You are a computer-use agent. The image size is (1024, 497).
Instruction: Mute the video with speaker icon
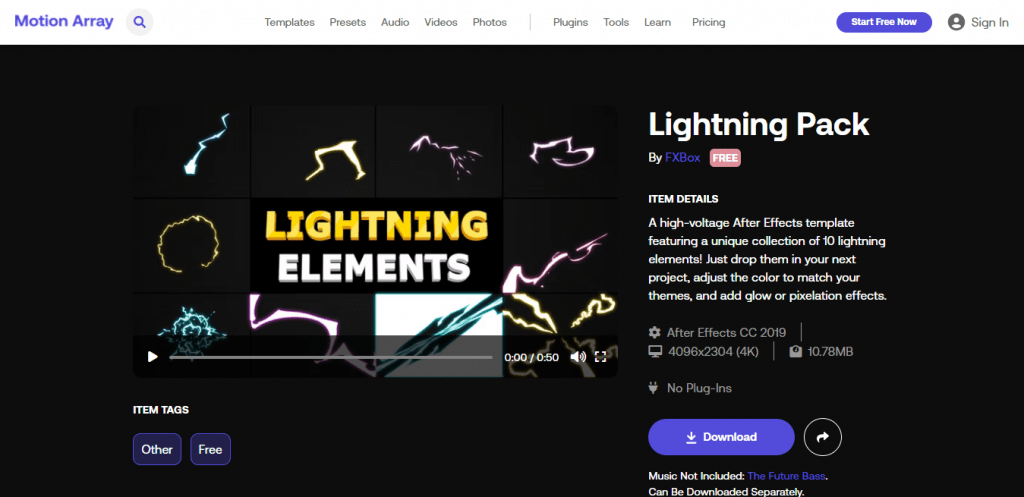point(578,357)
